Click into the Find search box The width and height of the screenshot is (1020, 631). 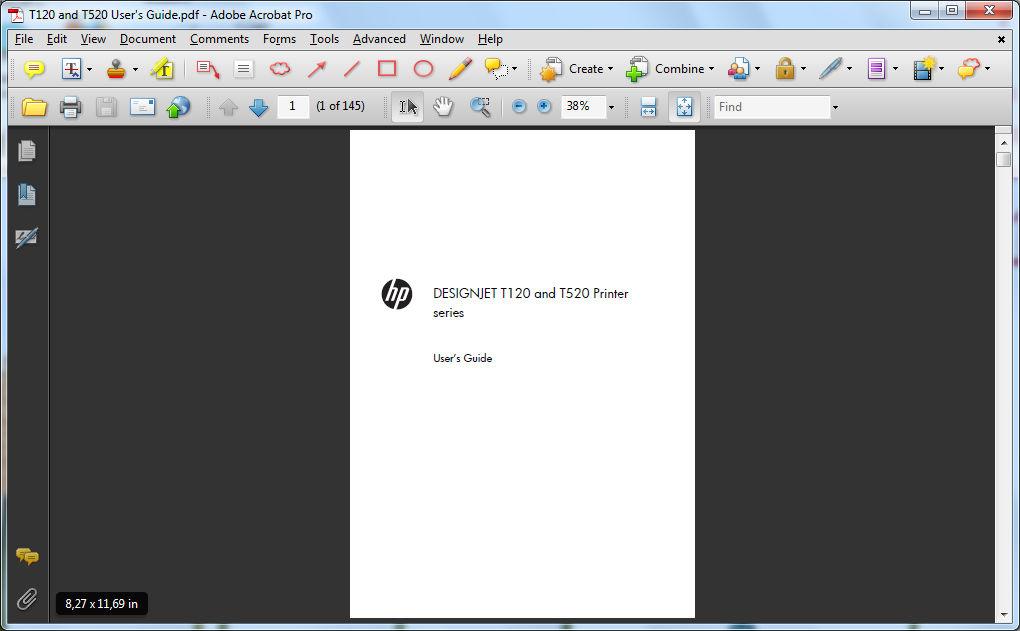[x=772, y=107]
